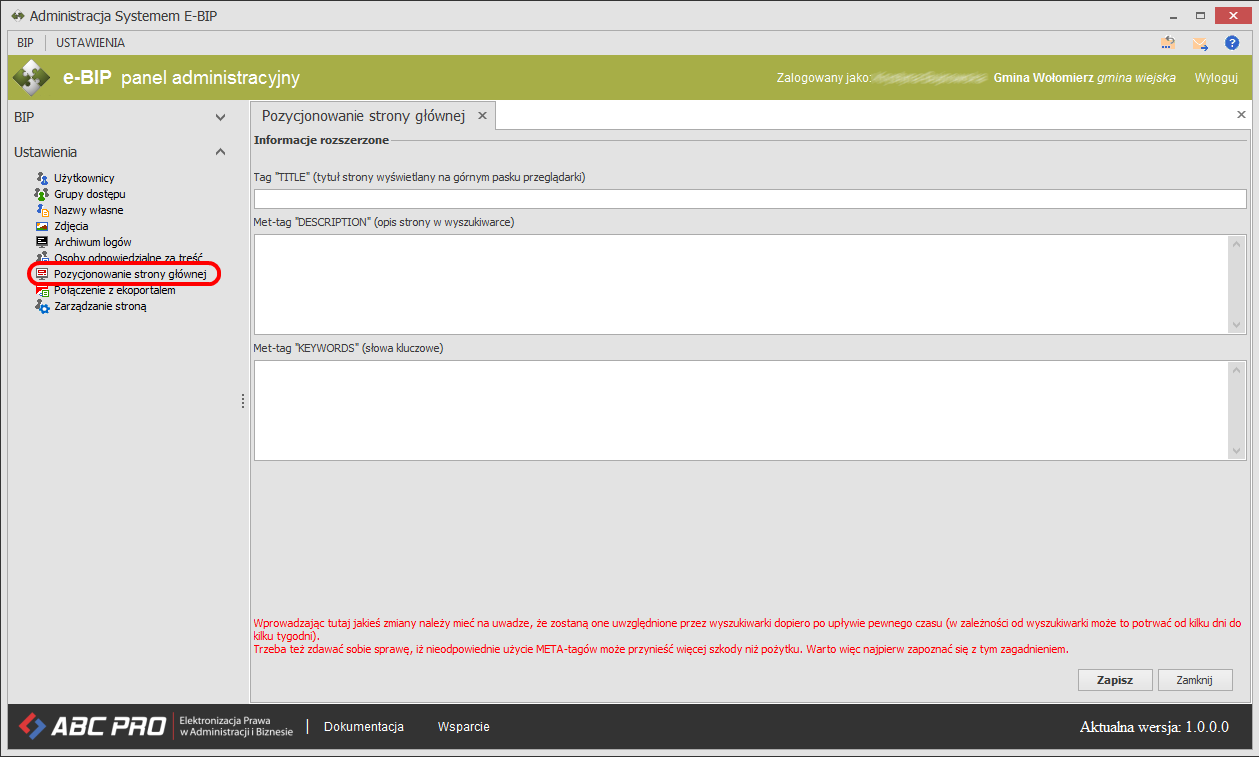1259x757 pixels.
Task: Expand the BIP sidebar section chevron
Action: tap(221, 117)
